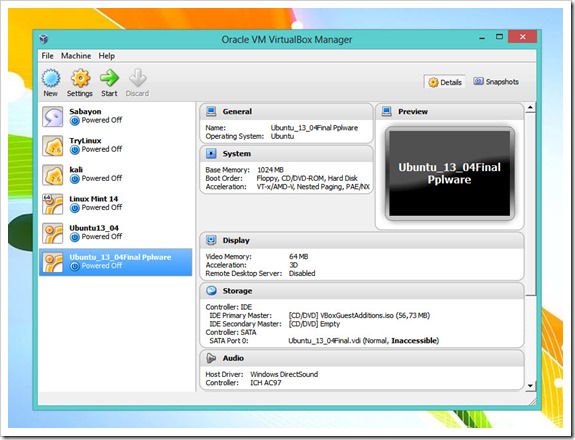Select the kali virtual machine
This screenshot has width=575, height=440.
(116, 175)
